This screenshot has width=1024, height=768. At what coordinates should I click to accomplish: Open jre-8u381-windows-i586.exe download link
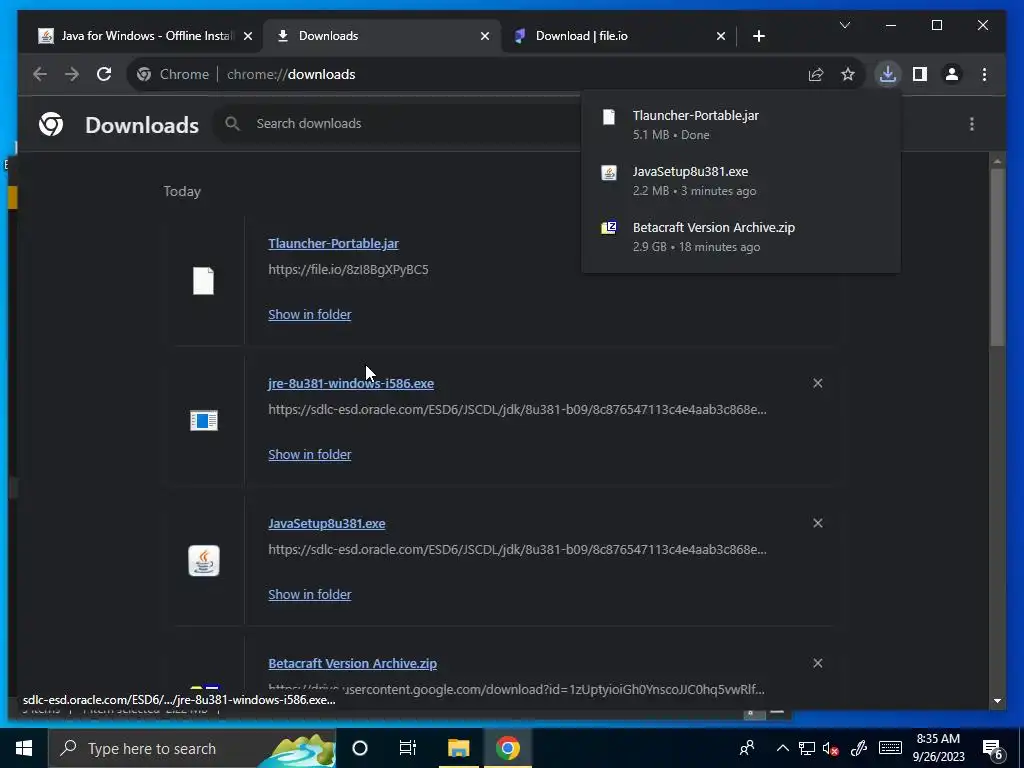(351, 383)
